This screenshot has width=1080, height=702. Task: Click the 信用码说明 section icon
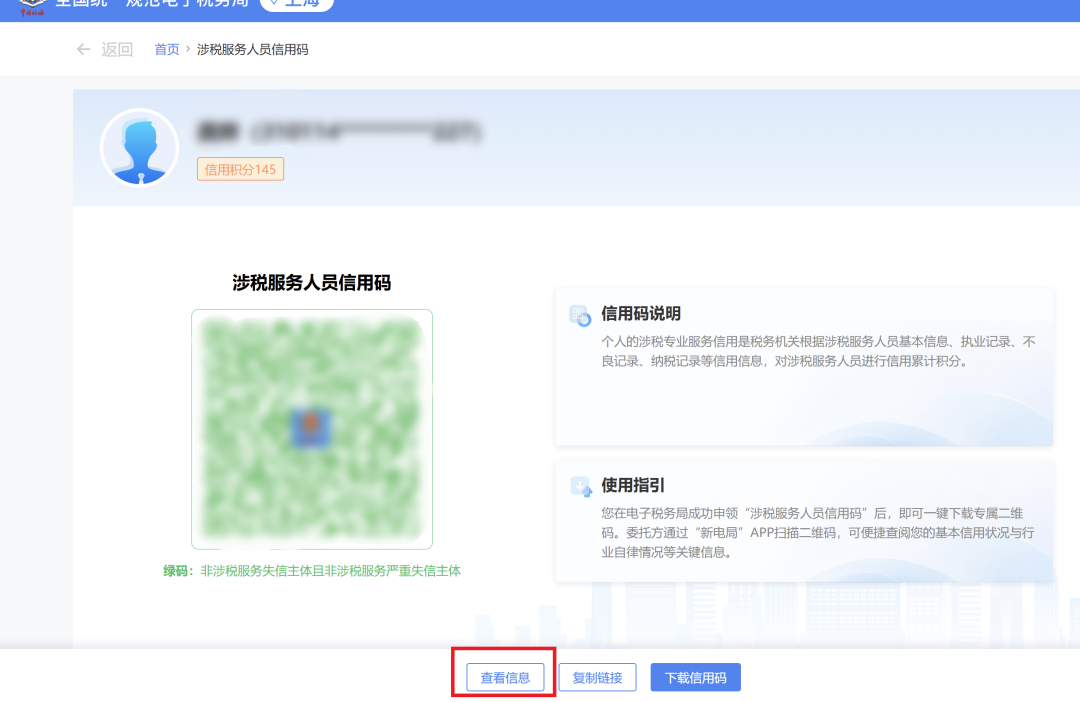click(581, 315)
